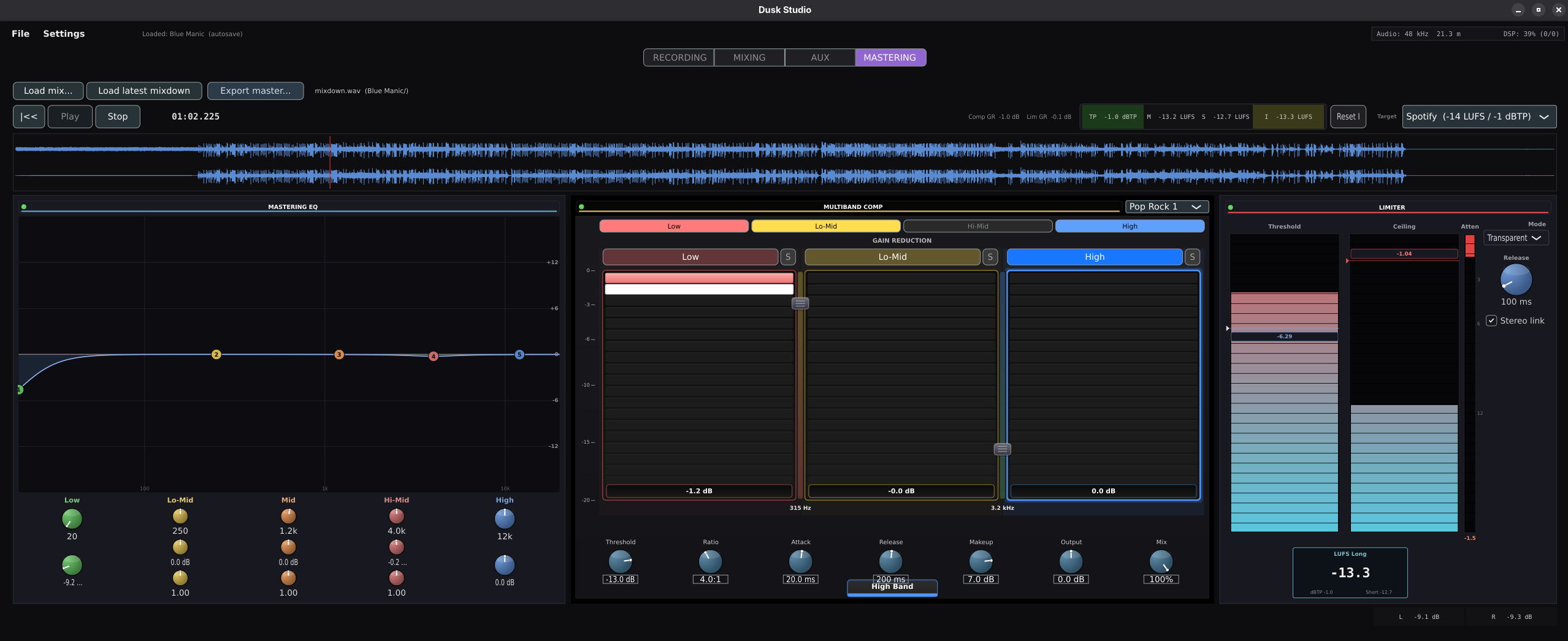Click the compressor Ratio knob
This screenshot has width=1568, height=641.
[x=711, y=561]
